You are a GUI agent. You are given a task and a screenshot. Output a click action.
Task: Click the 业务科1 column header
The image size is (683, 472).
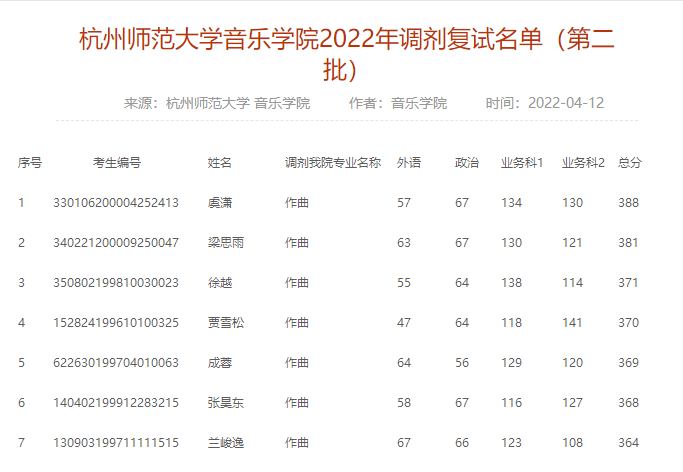pyautogui.click(x=522, y=163)
